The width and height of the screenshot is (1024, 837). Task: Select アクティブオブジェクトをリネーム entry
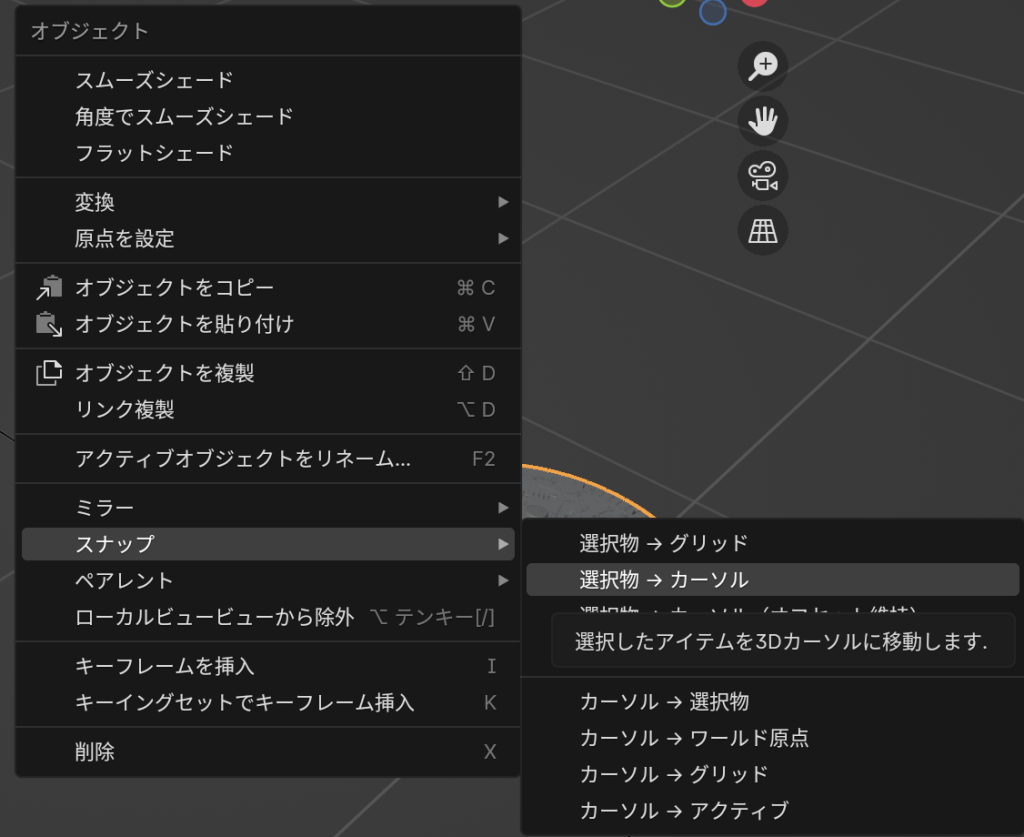coord(243,459)
